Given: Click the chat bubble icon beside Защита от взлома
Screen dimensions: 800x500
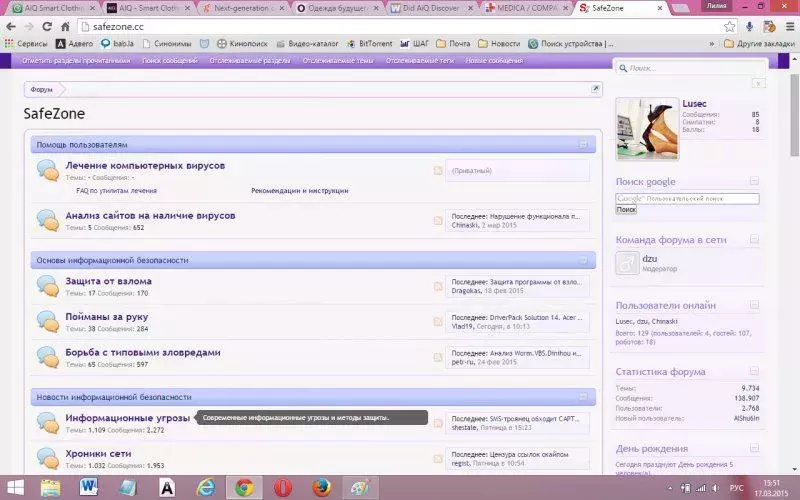Looking at the screenshot, I should (x=48, y=286).
